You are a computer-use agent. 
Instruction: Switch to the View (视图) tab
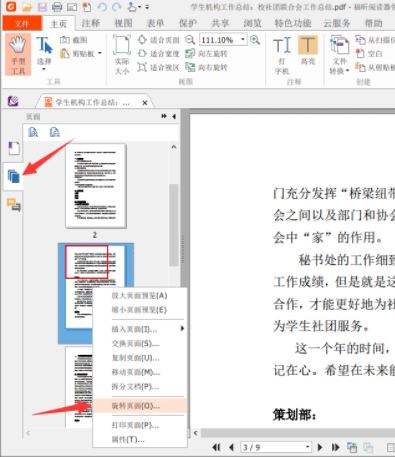tap(123, 23)
